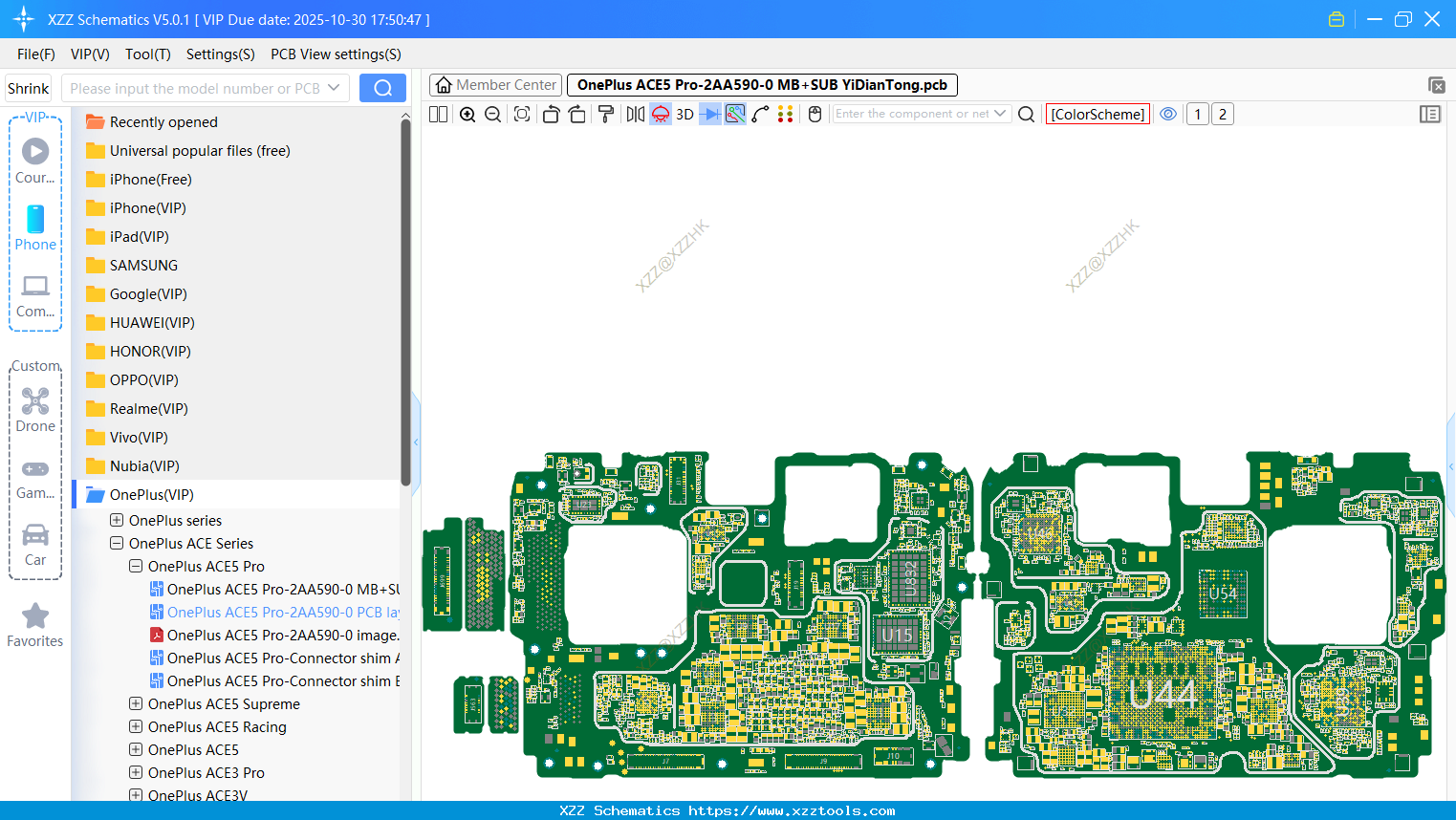Open the PCB View settings(S) menu
1456x820 pixels.
pyautogui.click(x=336, y=54)
